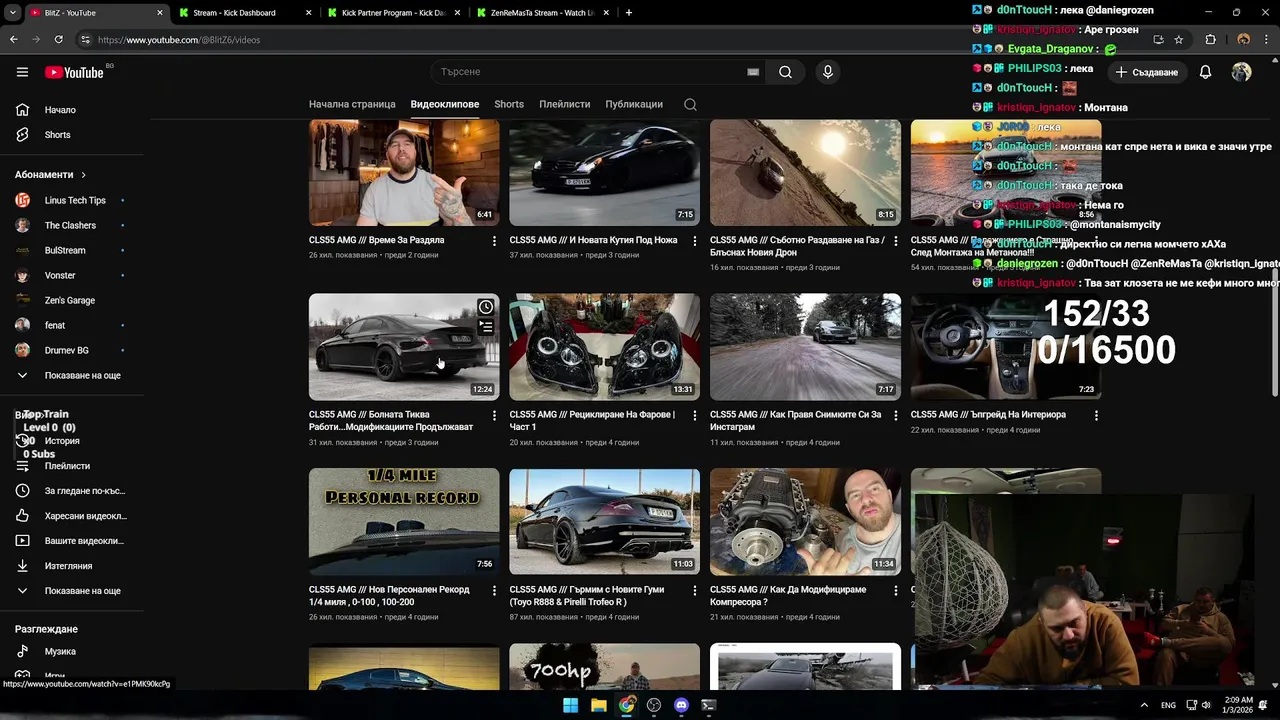The image size is (1280, 720).
Task: Add hovered video to queue icon
Action: pyautogui.click(x=485, y=326)
